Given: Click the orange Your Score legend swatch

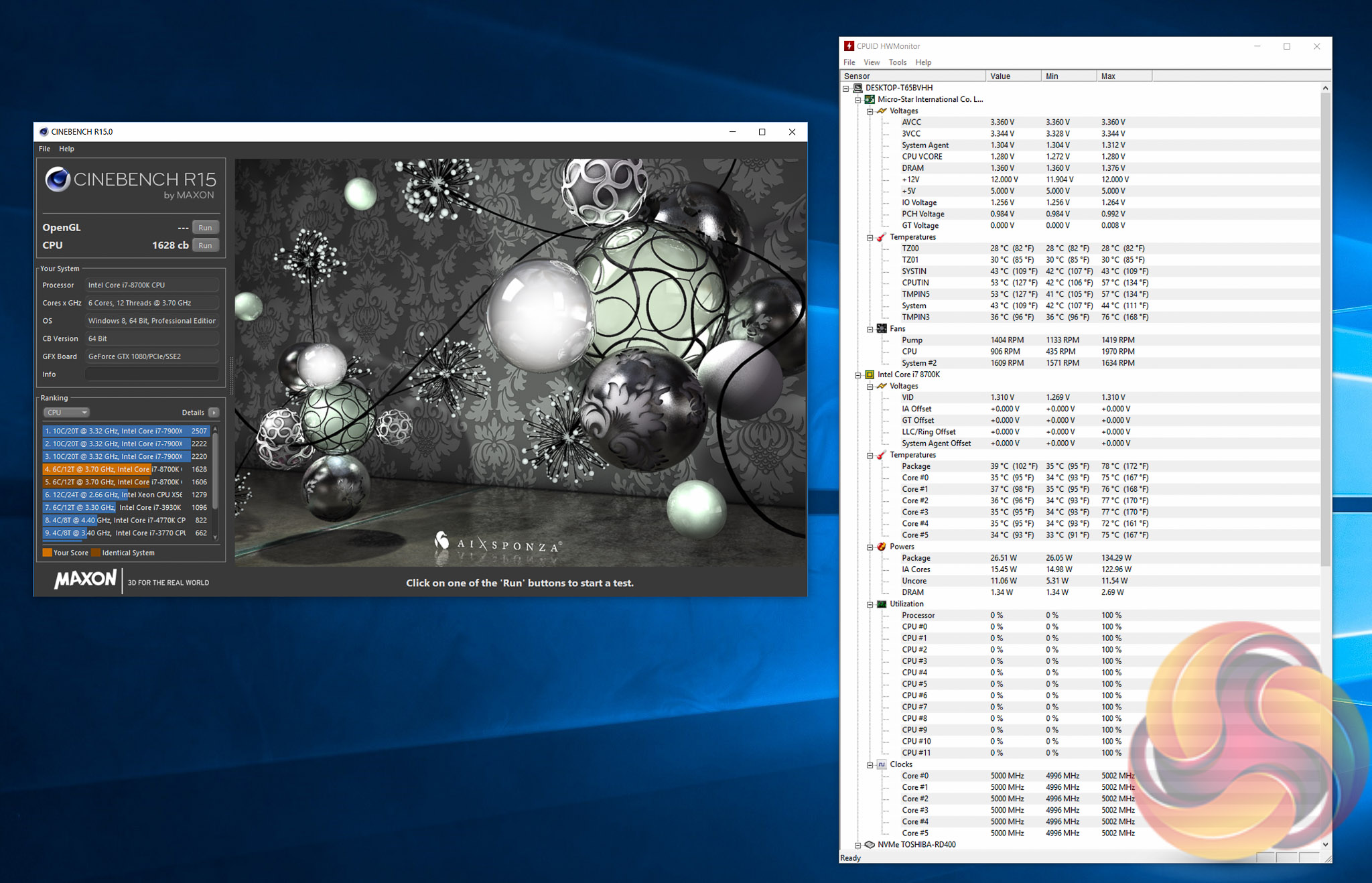Looking at the screenshot, I should (47, 553).
